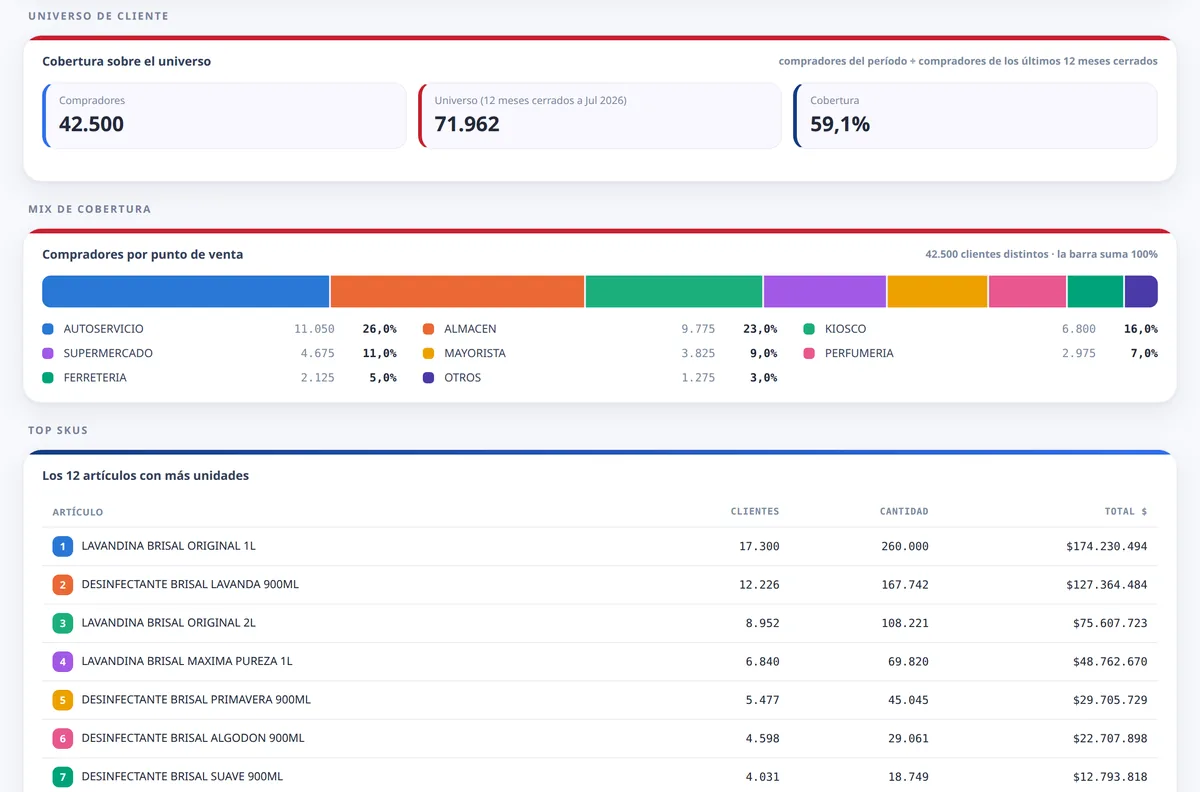Screen dimensions: 1200x792
Task: Click the Cobertura sobre el universo heading
Action: point(126,62)
